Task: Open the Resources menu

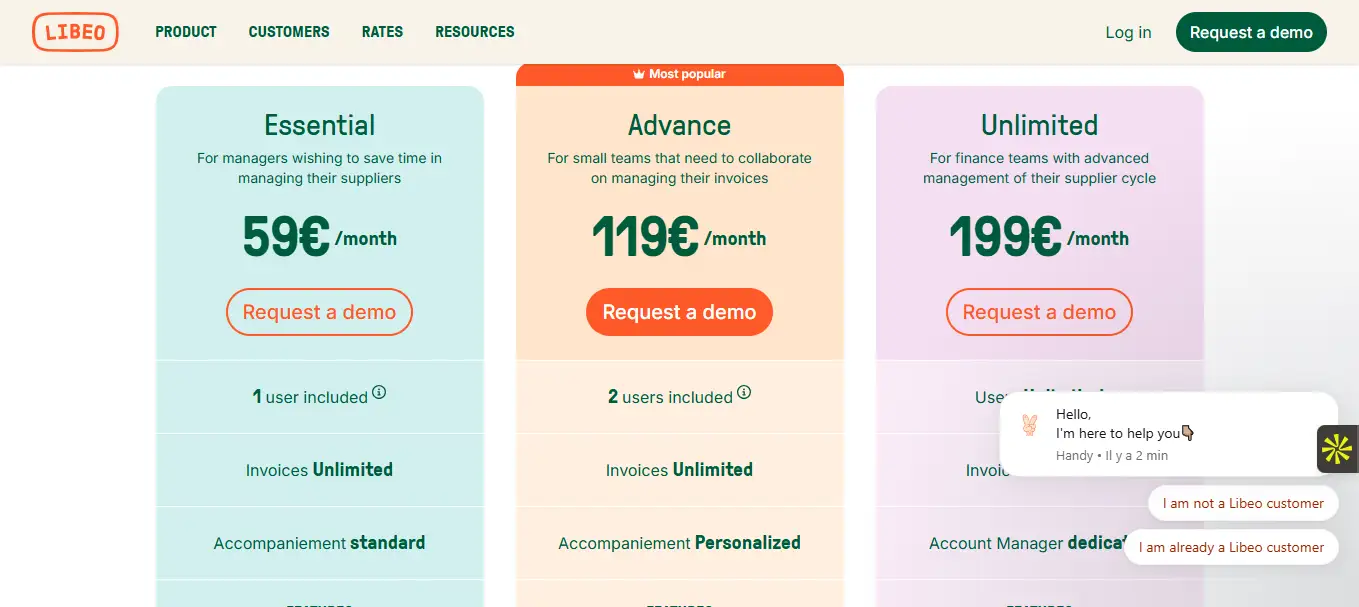Action: click(x=475, y=32)
